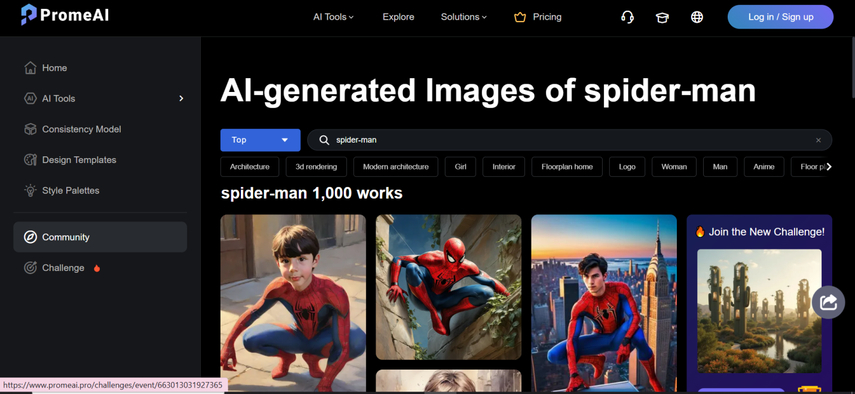Expand the AI Tools sidebar submenu arrow
Viewport: 855px width, 394px height.
(x=182, y=99)
